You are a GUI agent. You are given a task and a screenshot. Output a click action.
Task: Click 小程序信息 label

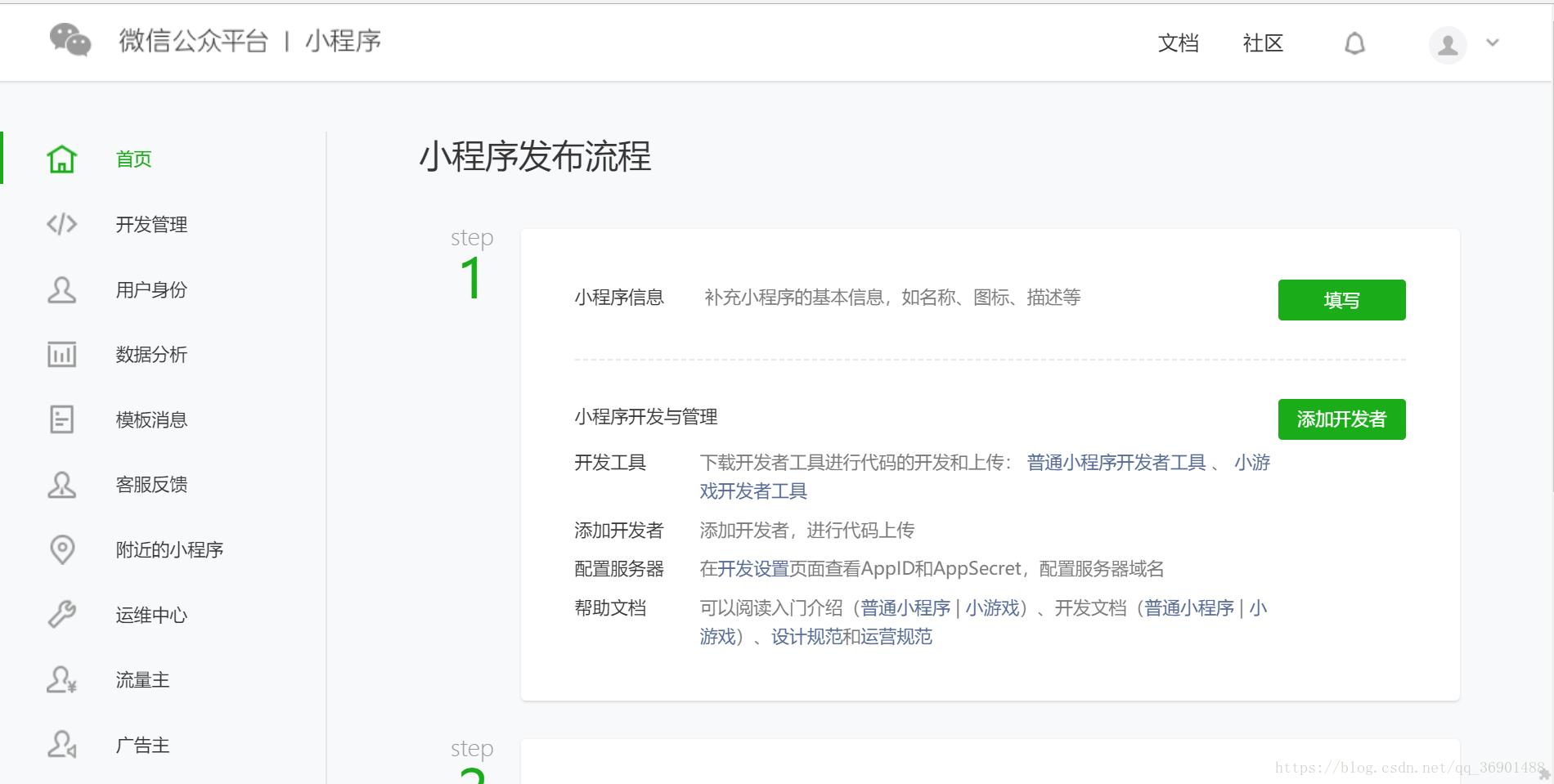[x=619, y=298]
